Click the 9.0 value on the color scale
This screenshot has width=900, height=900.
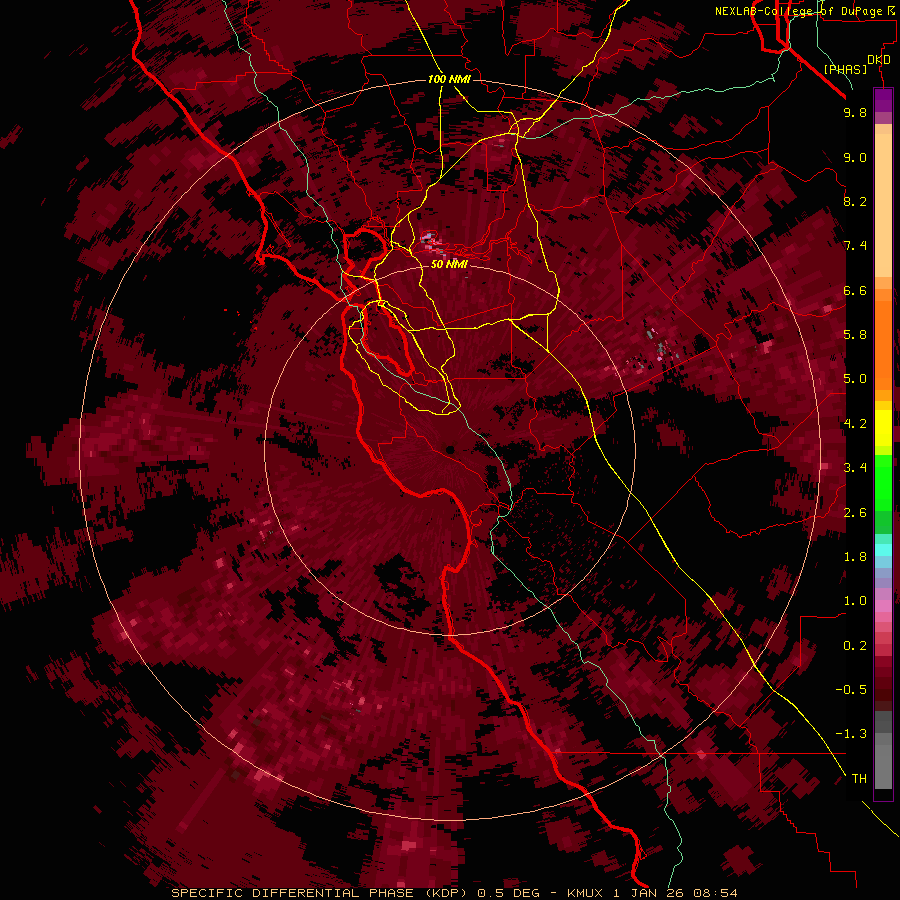855,157
